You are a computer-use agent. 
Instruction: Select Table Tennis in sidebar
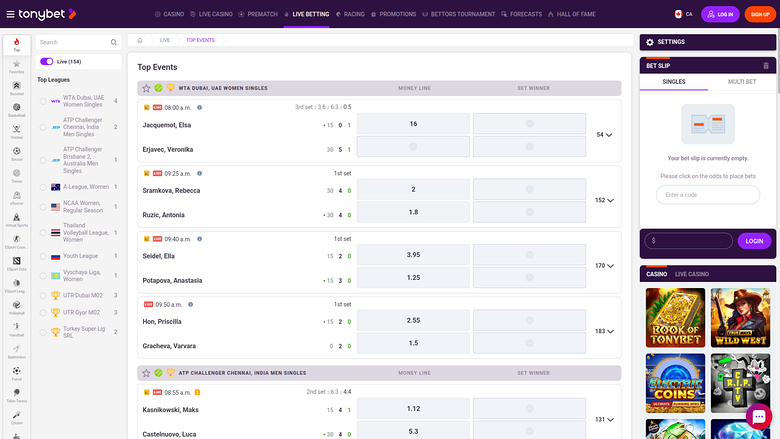[x=16, y=395]
